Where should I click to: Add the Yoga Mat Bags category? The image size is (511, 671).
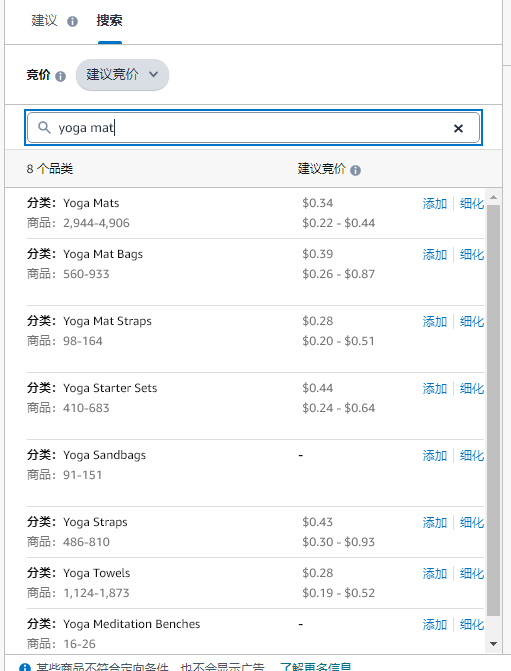(x=435, y=254)
